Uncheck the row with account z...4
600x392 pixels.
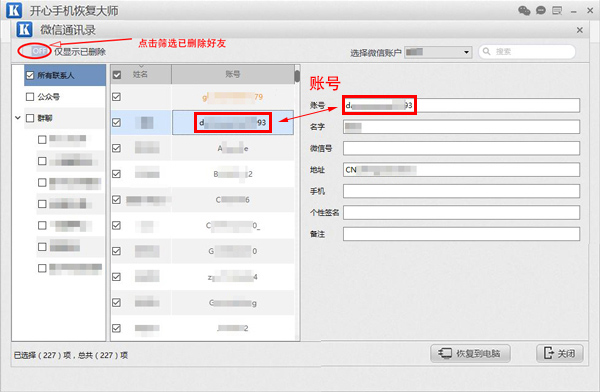pyautogui.click(x=117, y=276)
